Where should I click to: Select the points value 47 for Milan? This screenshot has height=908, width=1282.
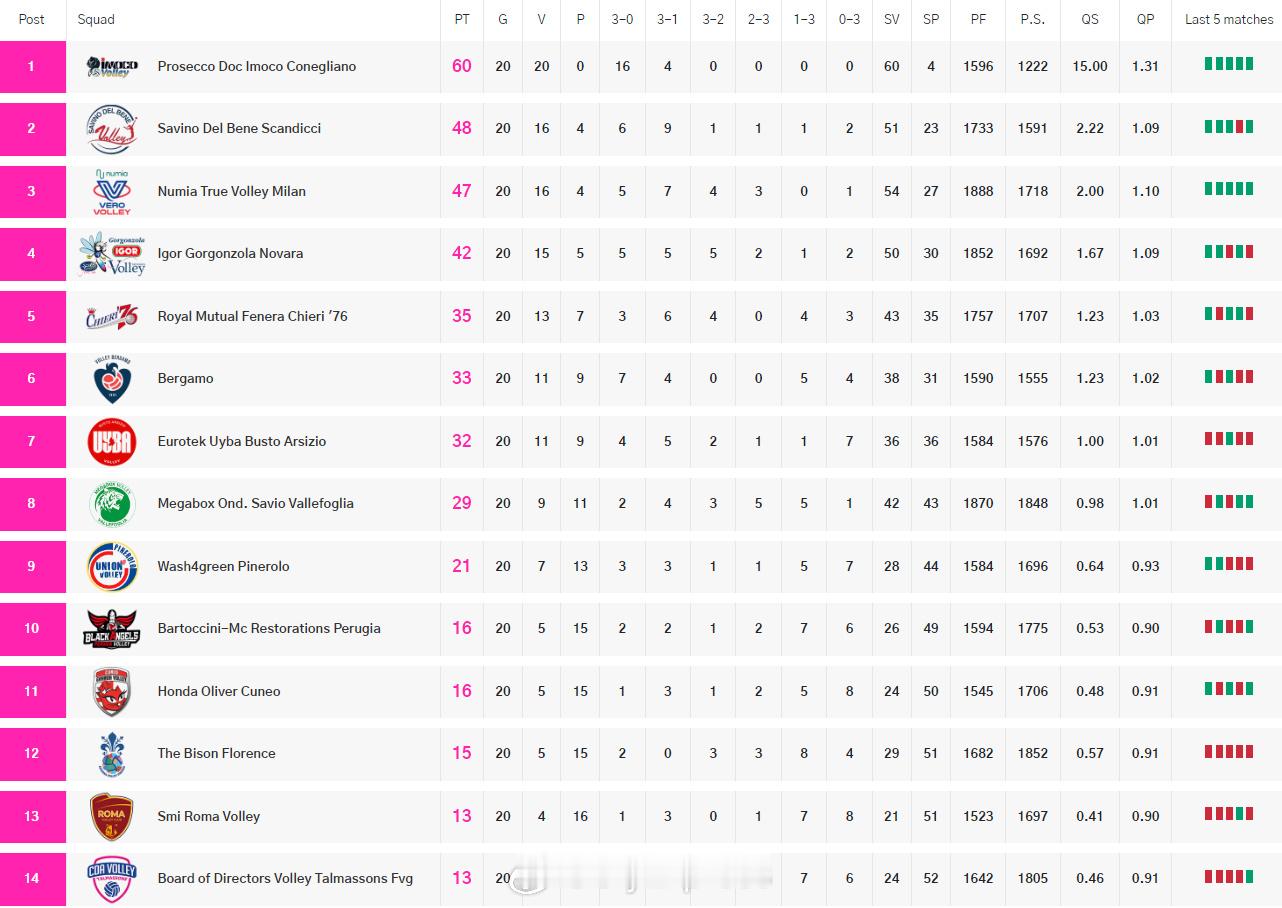[x=462, y=192]
